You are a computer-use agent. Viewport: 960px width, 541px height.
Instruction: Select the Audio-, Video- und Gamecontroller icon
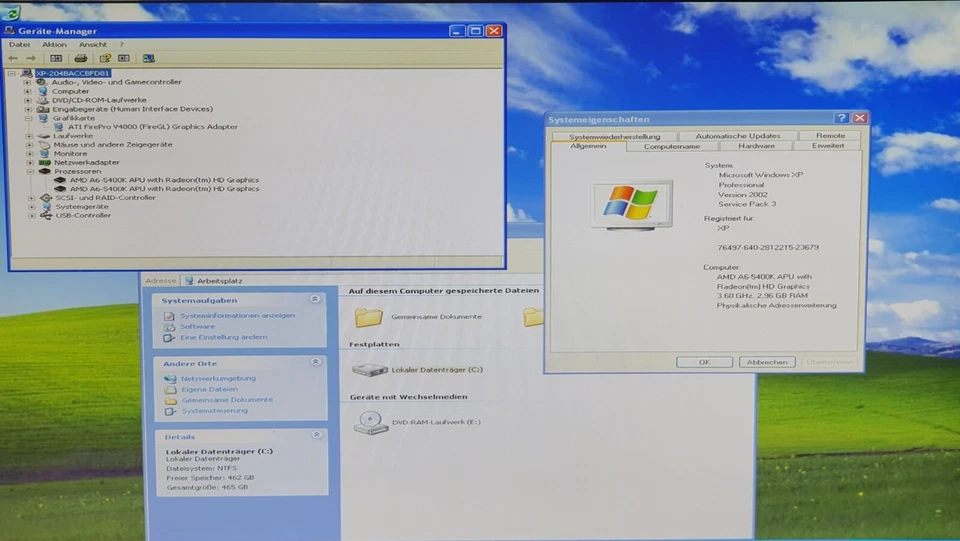coord(42,81)
